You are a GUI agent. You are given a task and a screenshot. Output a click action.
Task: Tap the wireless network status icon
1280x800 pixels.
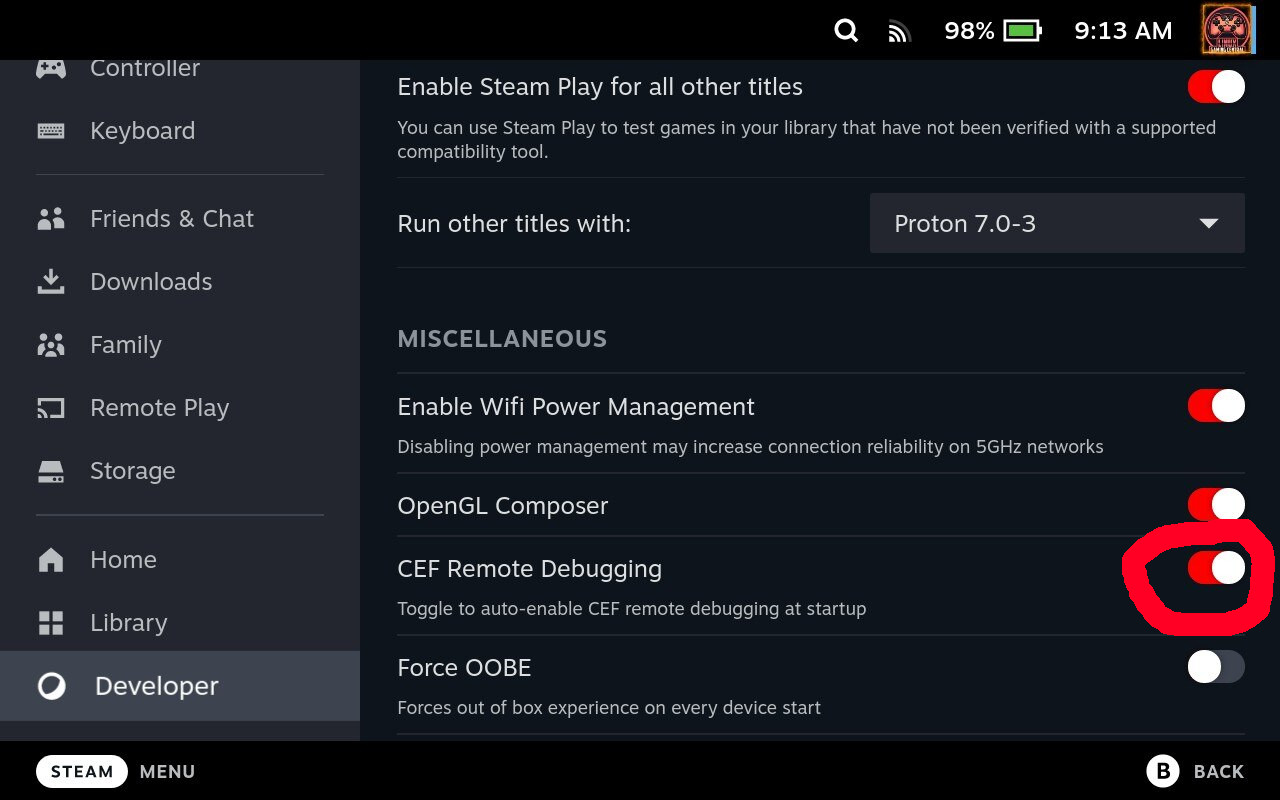(x=899, y=32)
